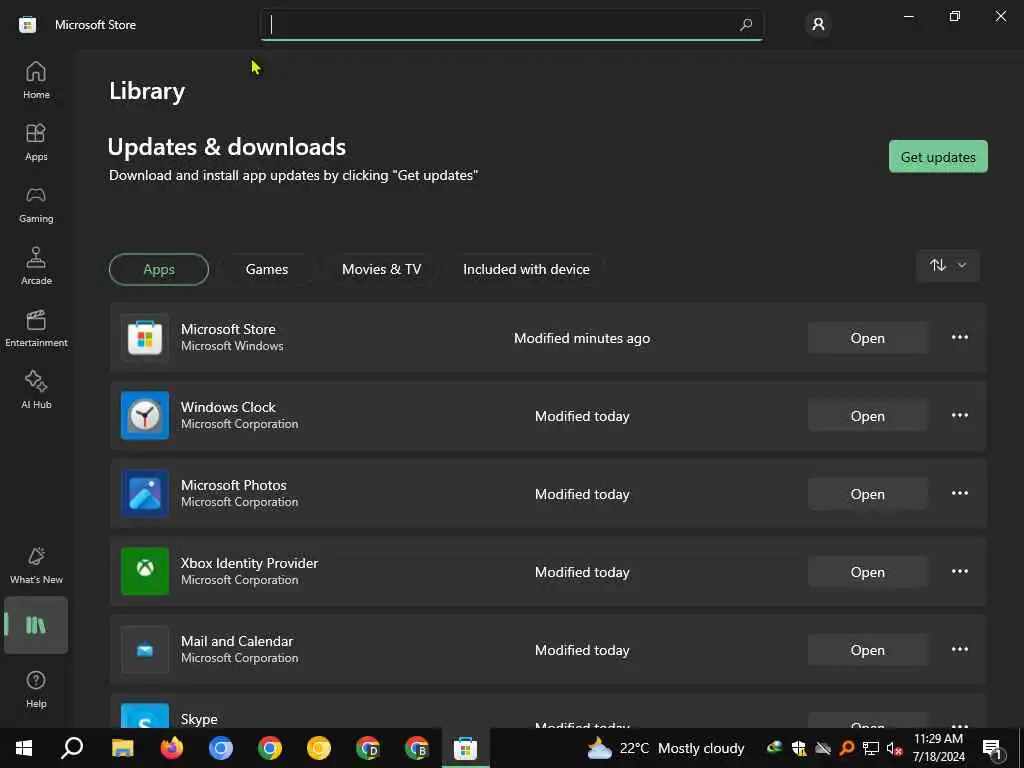Screen dimensions: 1024x768
Task: Open File Explorer from taskbar
Action: tap(122, 748)
